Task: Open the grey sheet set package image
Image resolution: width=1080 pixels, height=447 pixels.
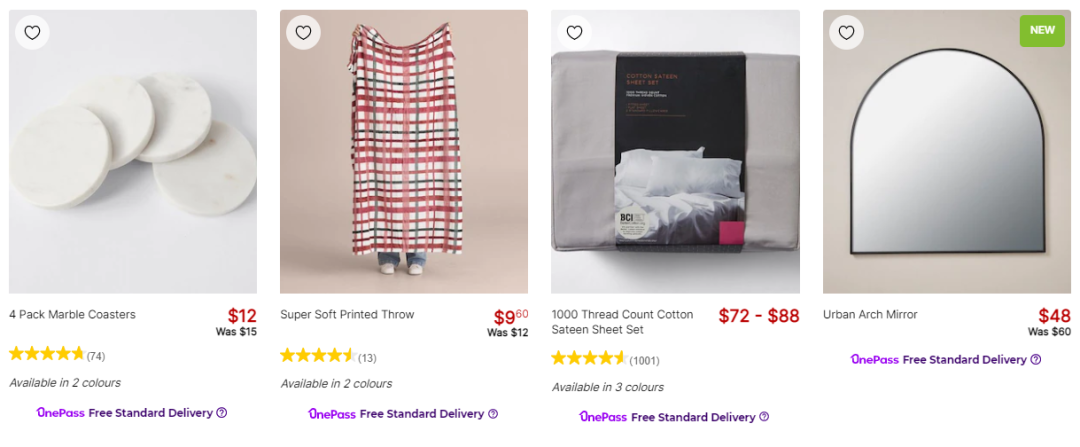Action: (x=675, y=152)
